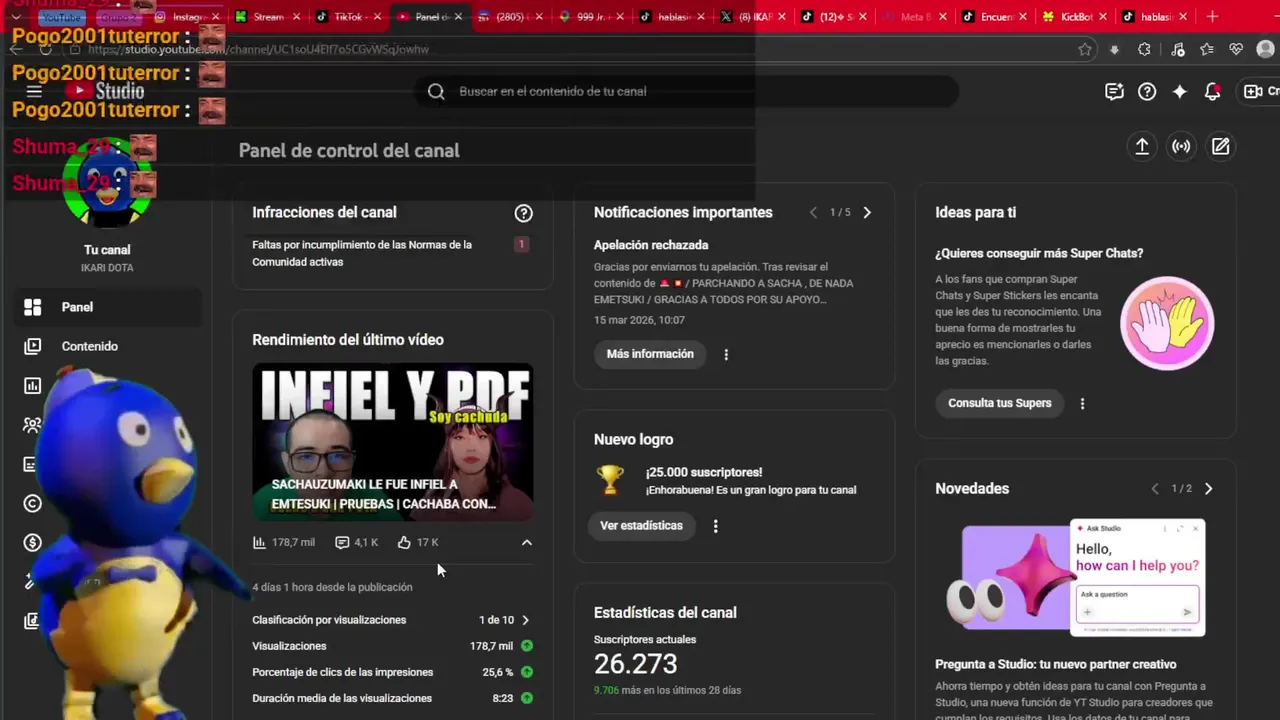Open the browser extensions puzzle icon
1280x720 pixels.
tap(1145, 49)
